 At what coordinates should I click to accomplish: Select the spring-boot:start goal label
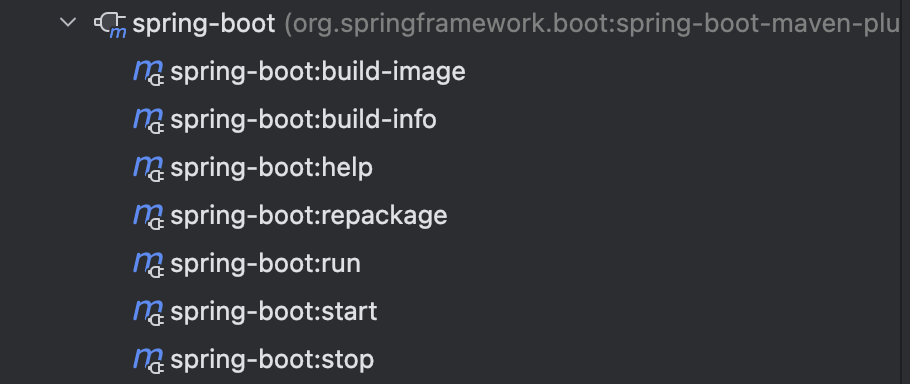tap(274, 313)
